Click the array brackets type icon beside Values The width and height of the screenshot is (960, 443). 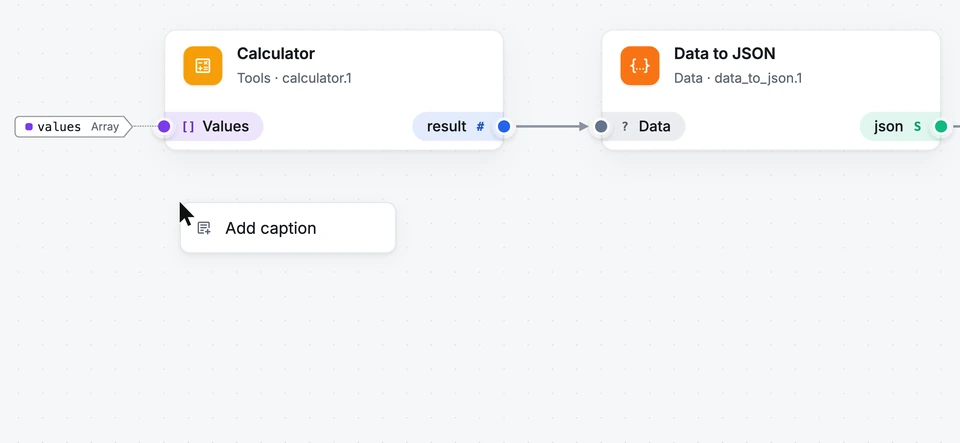189,127
